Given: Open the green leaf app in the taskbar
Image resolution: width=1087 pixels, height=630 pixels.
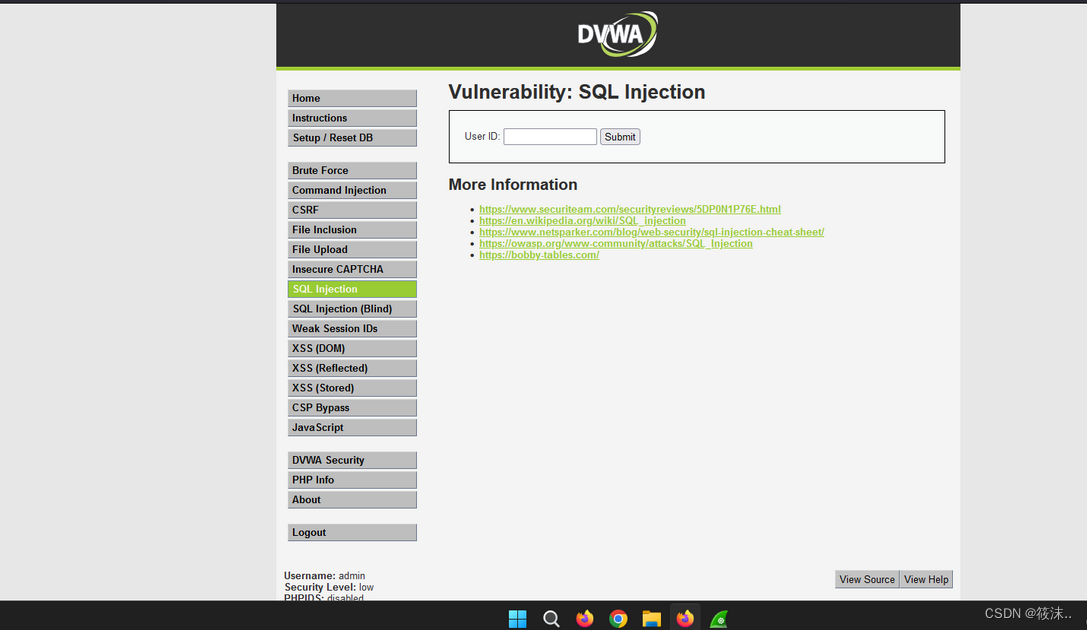Looking at the screenshot, I should click(x=719, y=618).
